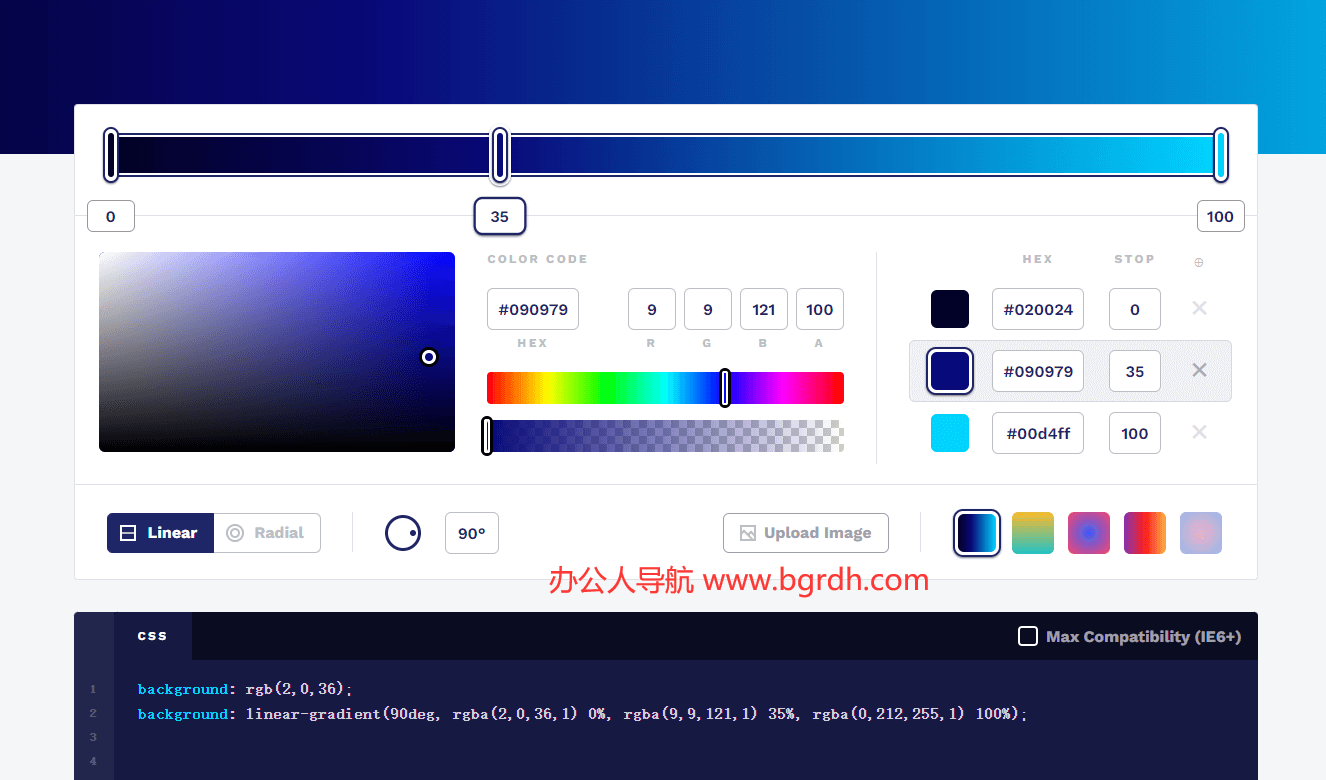The height and width of the screenshot is (780, 1326).
Task: Edit the G value field
Action: [x=708, y=309]
